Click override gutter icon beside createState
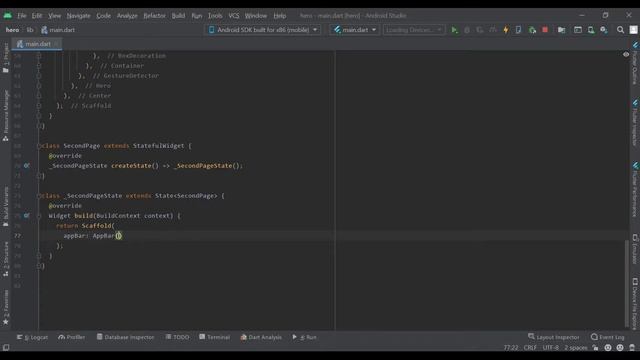Image resolution: width=640 pixels, height=360 pixels. [x=27, y=166]
